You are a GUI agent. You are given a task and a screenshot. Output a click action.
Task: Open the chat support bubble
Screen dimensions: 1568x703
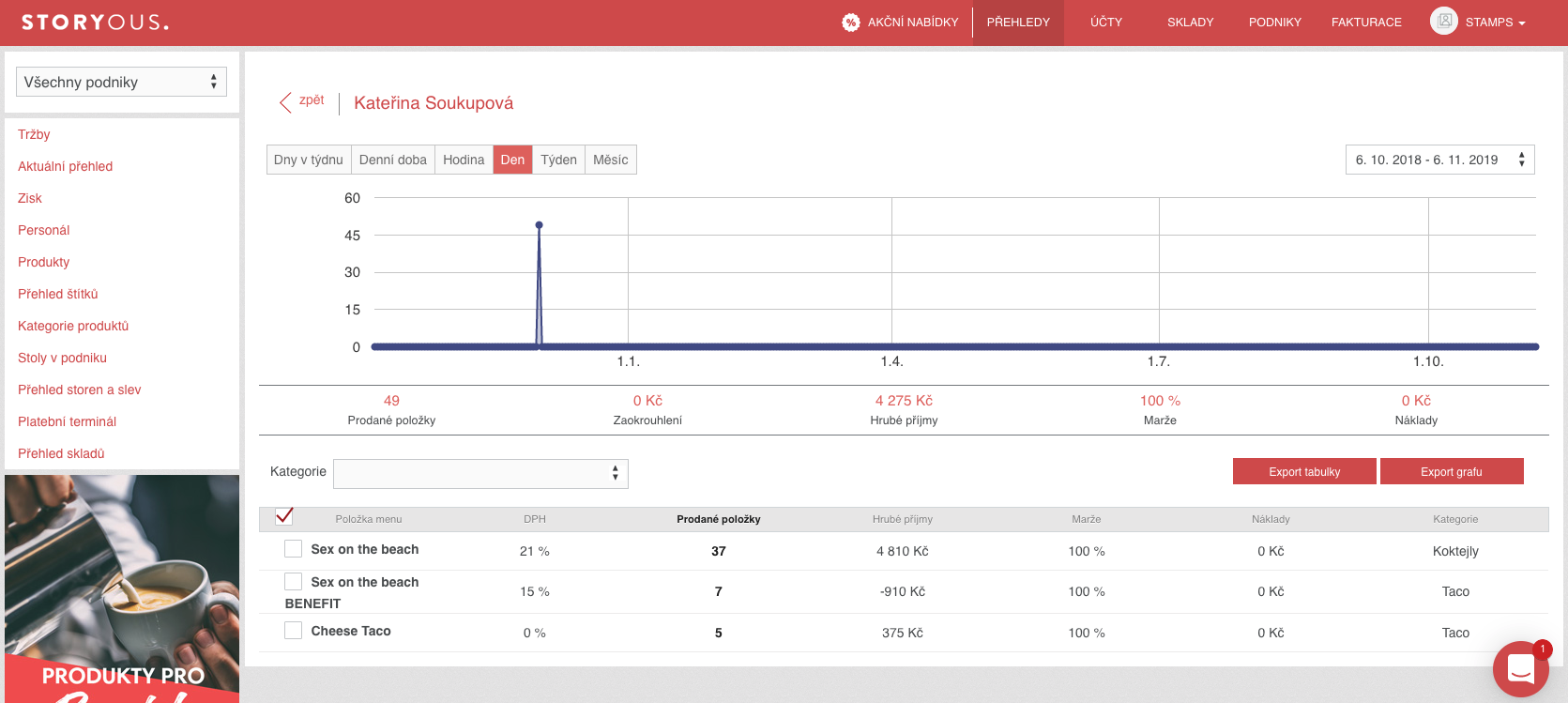tap(1521, 668)
